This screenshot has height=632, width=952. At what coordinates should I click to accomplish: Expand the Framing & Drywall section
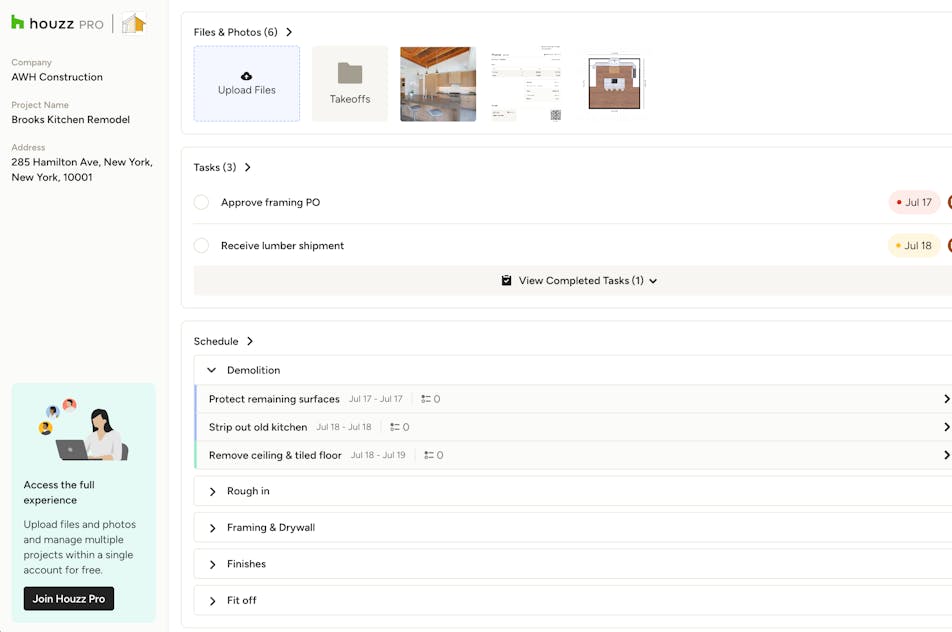point(212,527)
